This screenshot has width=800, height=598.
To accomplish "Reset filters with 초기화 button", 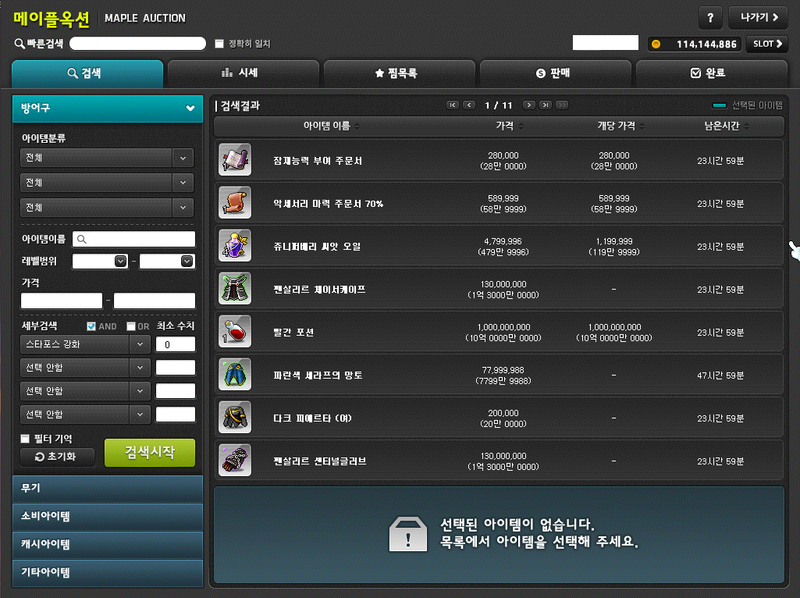I will click(x=57, y=457).
